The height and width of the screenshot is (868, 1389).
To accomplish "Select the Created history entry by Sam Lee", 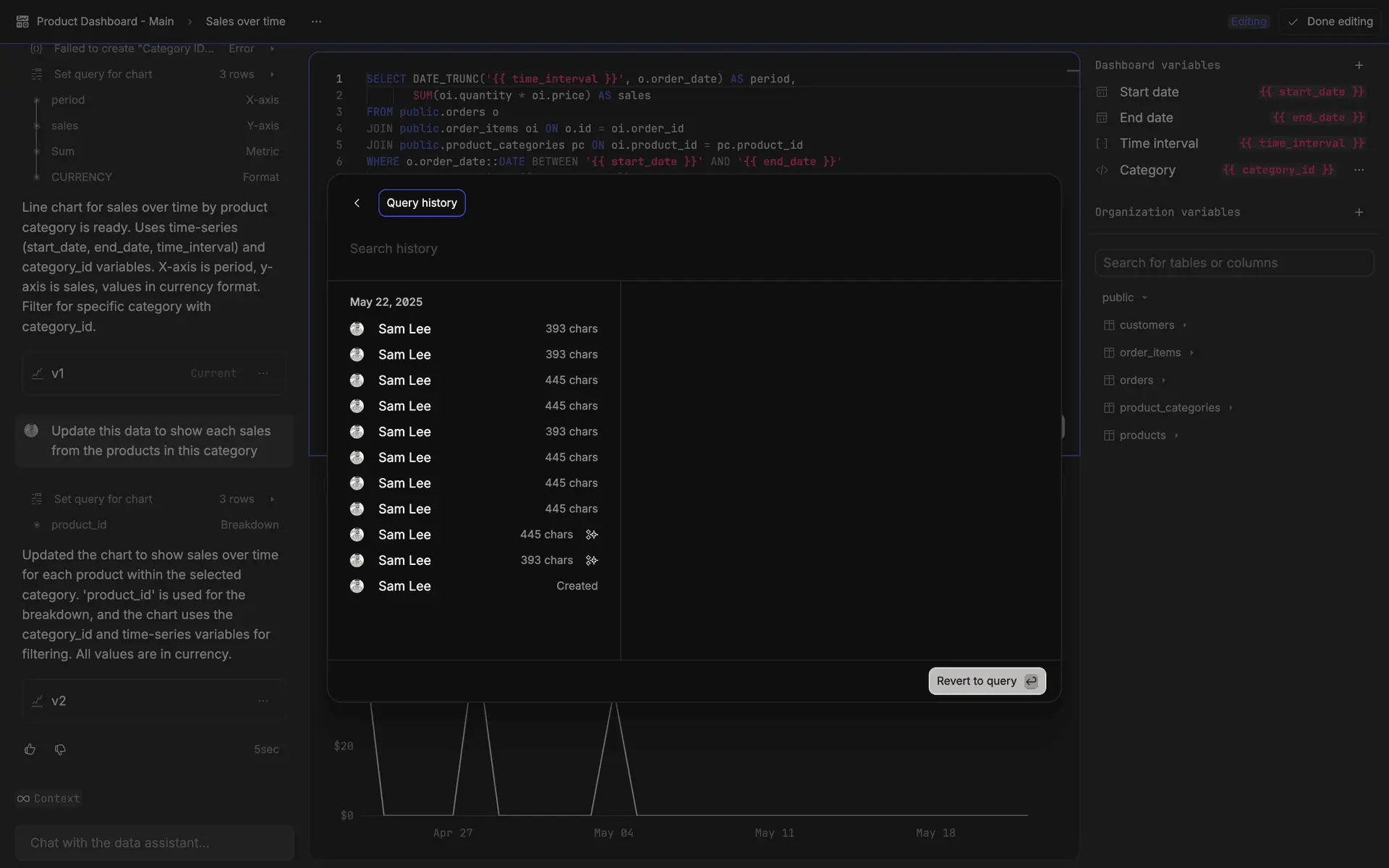I will pyautogui.click(x=474, y=586).
